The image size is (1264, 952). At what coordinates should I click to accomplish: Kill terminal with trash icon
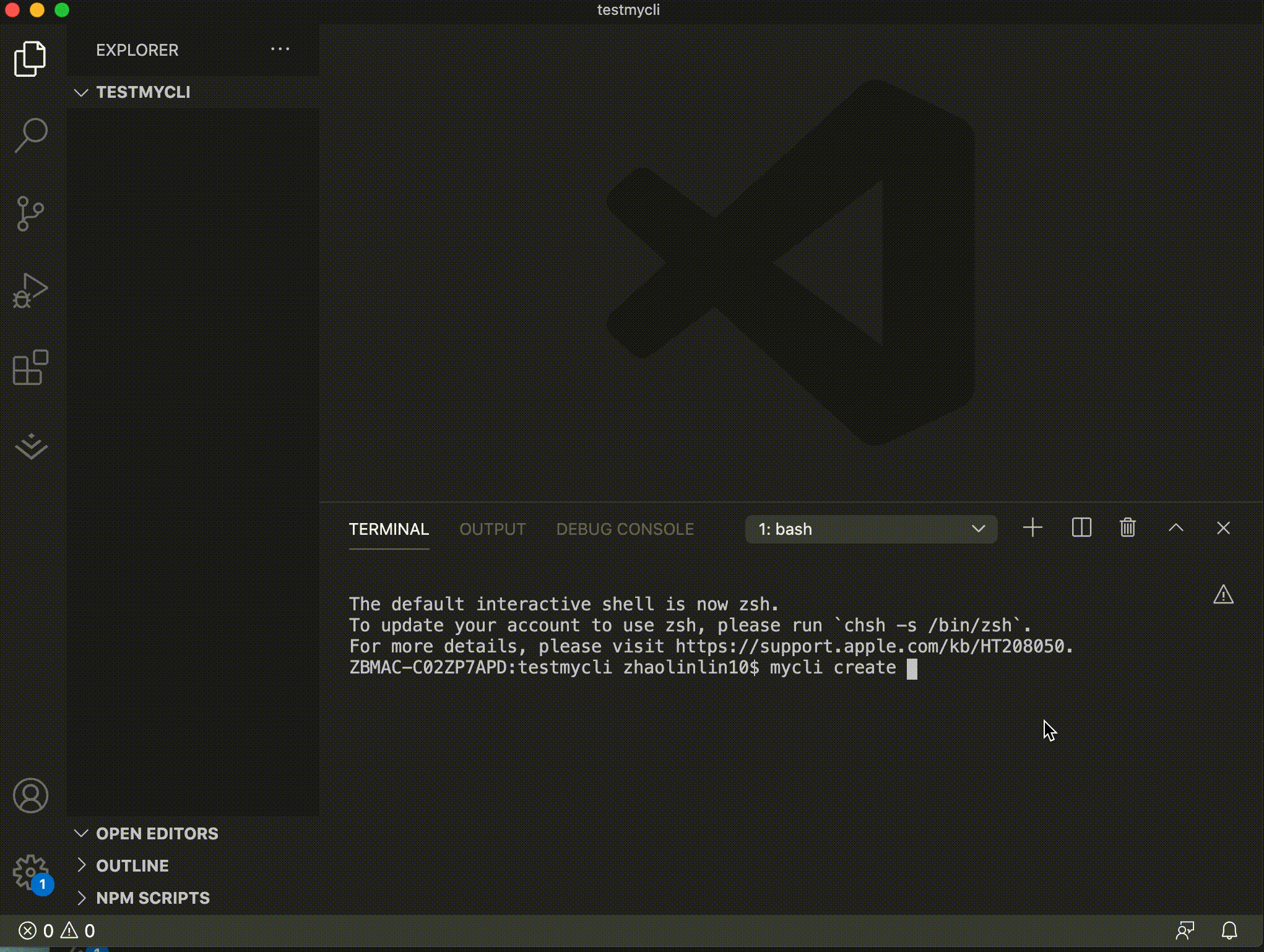tap(1128, 528)
